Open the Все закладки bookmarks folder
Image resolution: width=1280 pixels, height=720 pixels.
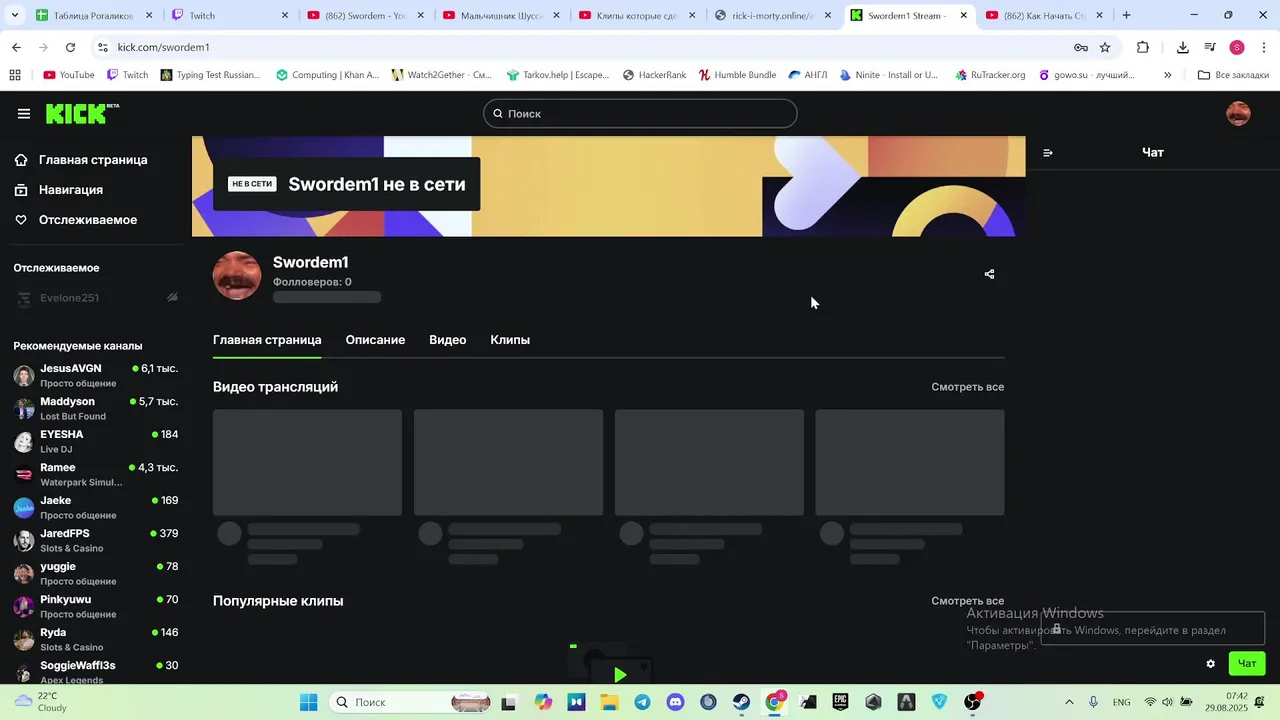point(1233,75)
